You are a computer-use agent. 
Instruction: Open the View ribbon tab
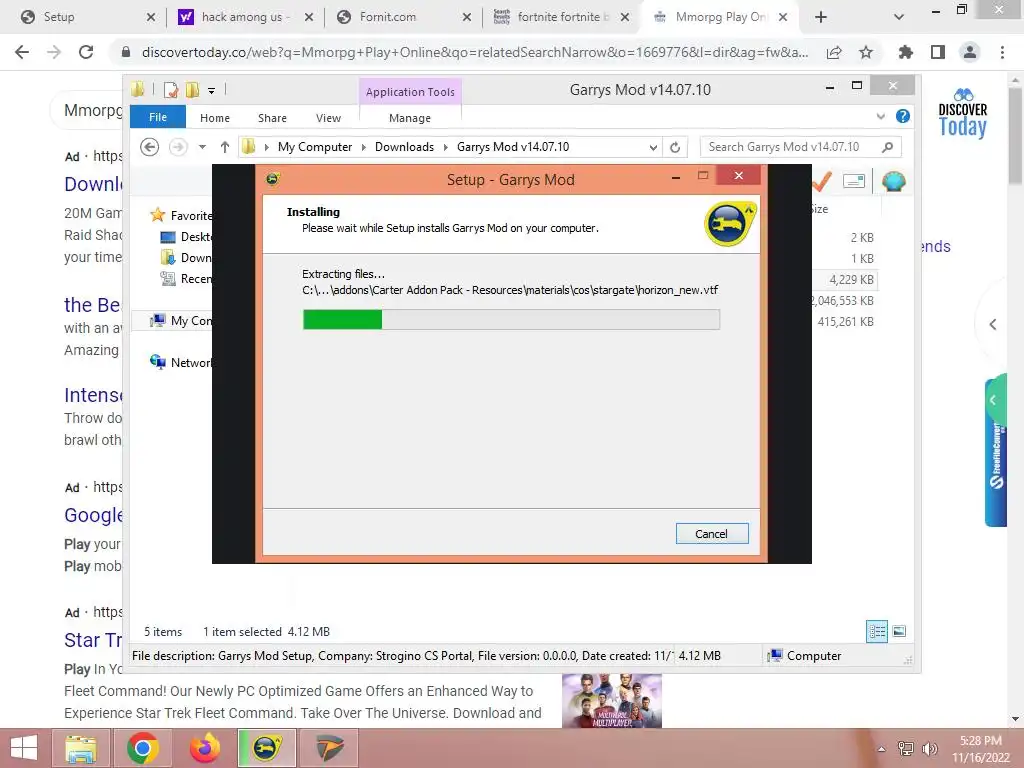328,118
